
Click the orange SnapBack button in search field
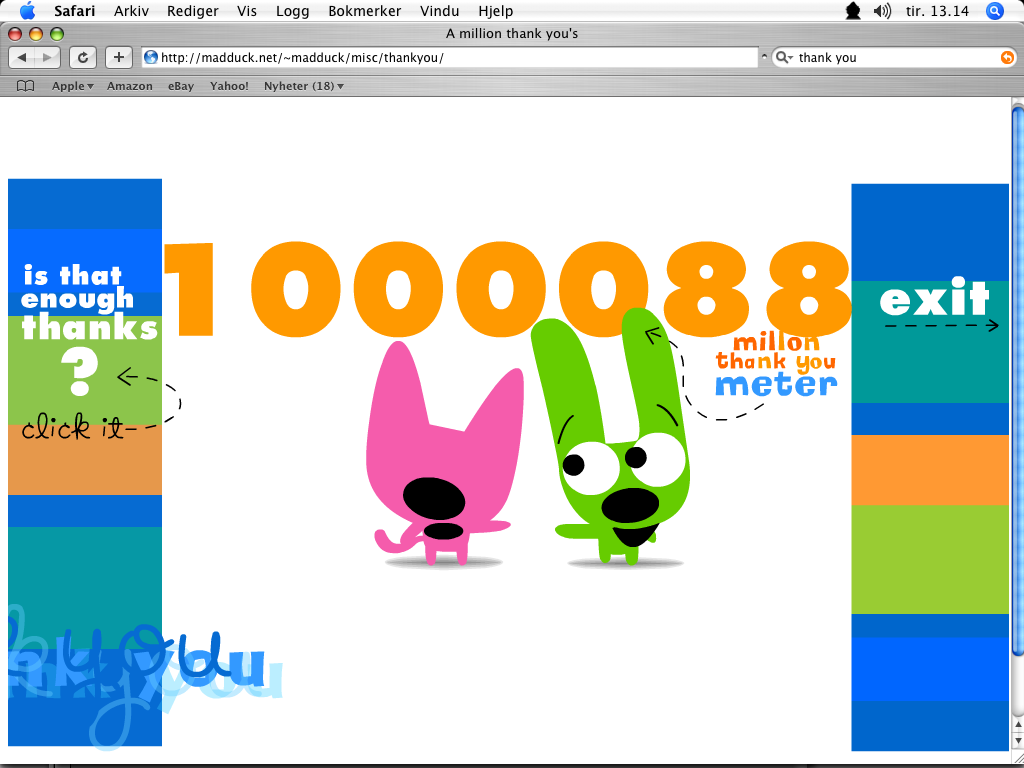coord(1007,57)
